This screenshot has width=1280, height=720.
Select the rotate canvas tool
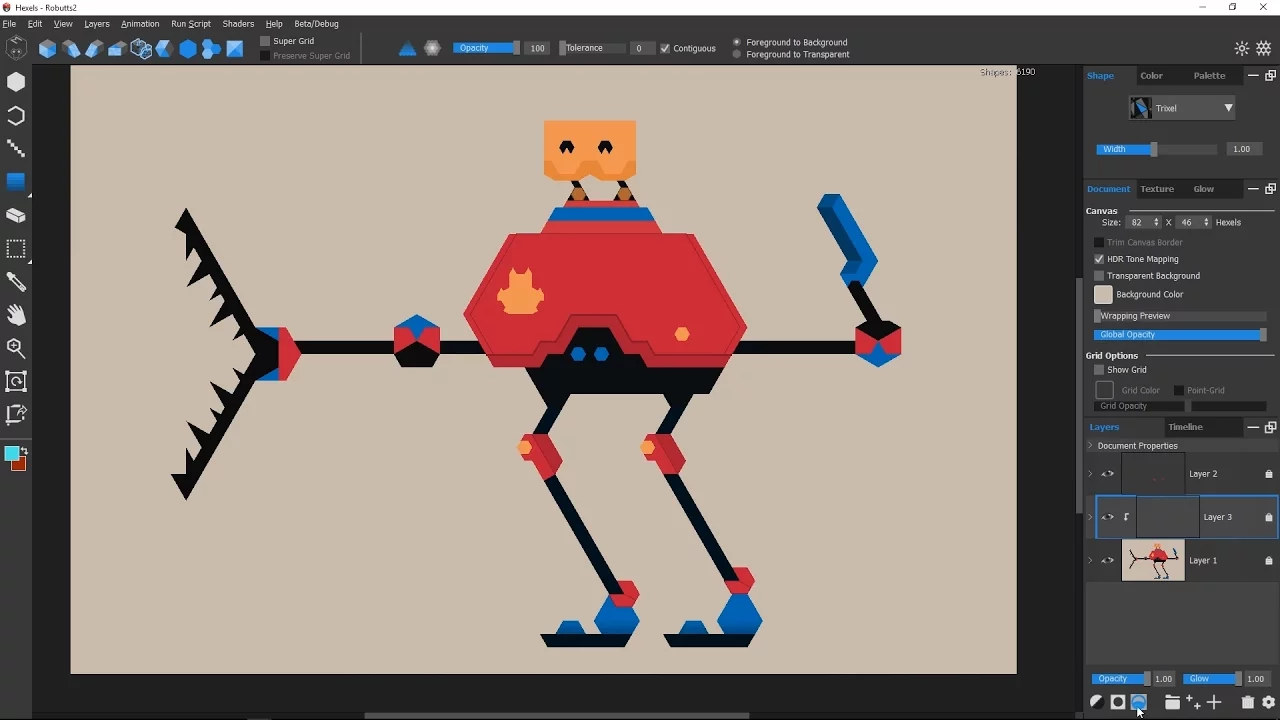(16, 381)
